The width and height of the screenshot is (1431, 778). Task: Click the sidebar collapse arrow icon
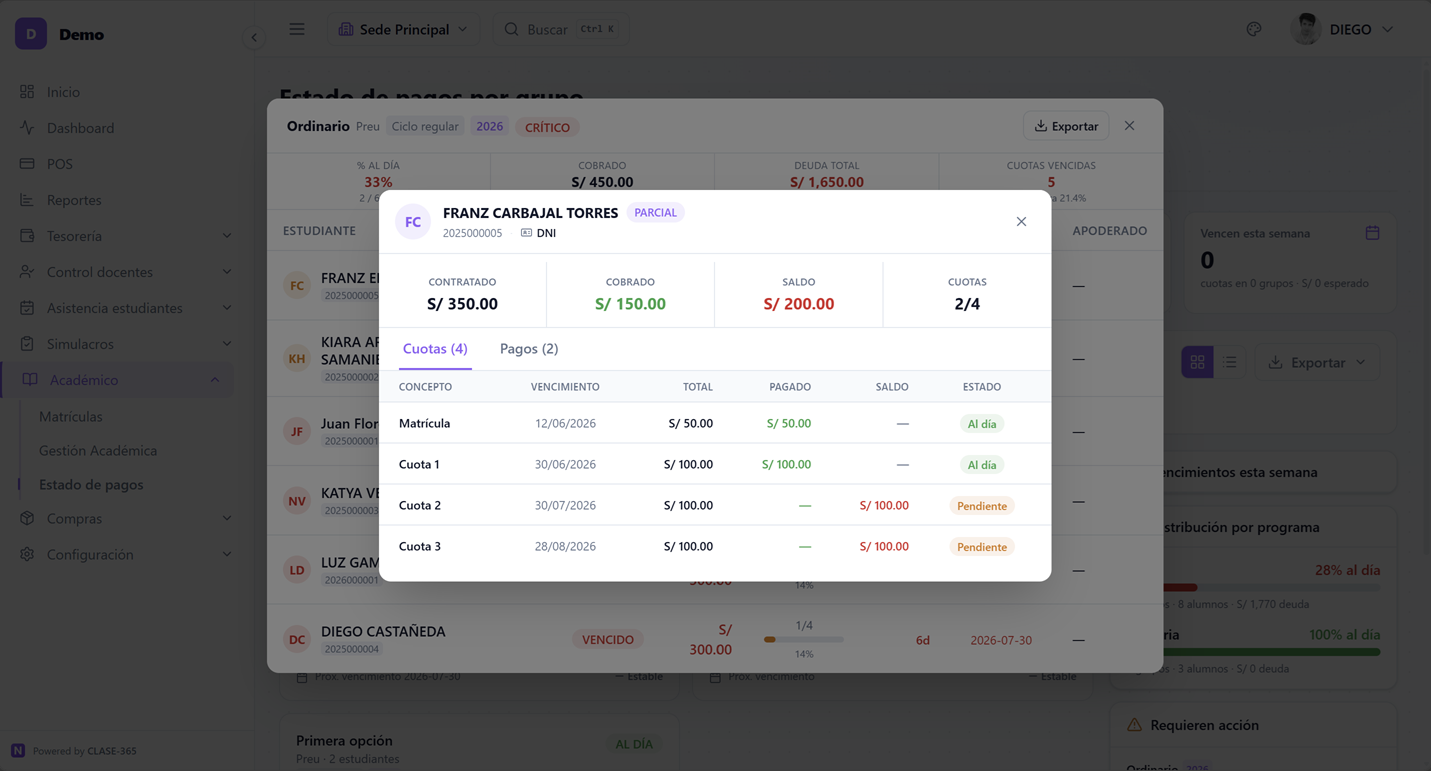[x=254, y=37]
